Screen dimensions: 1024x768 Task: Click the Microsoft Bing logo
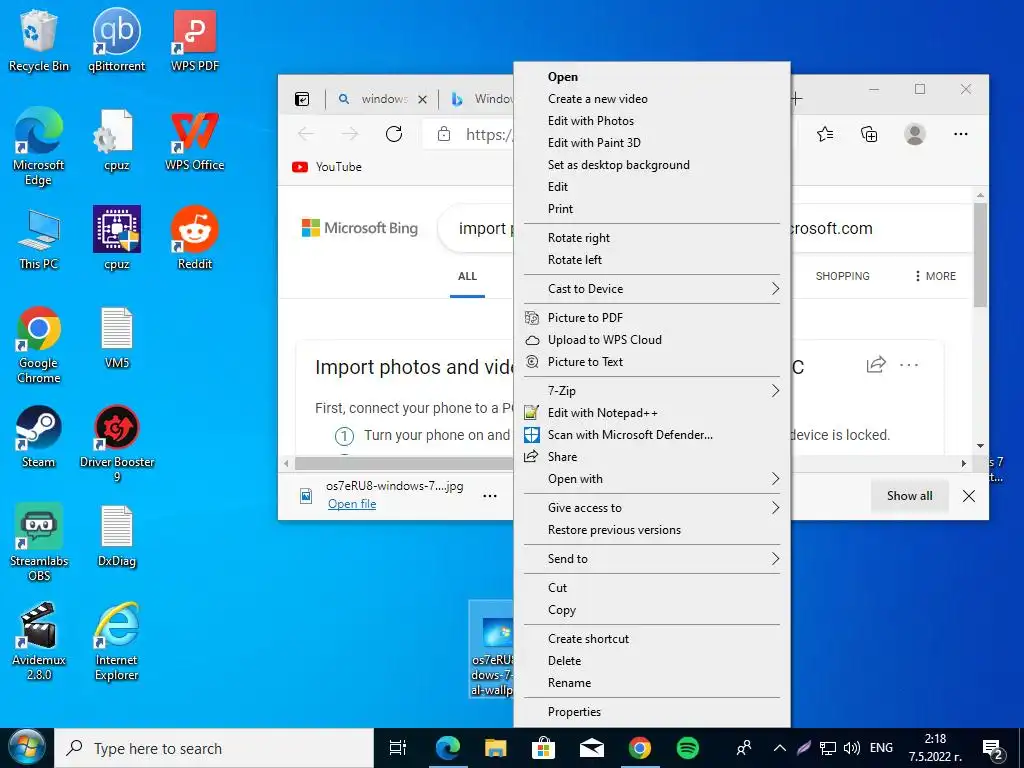(360, 228)
